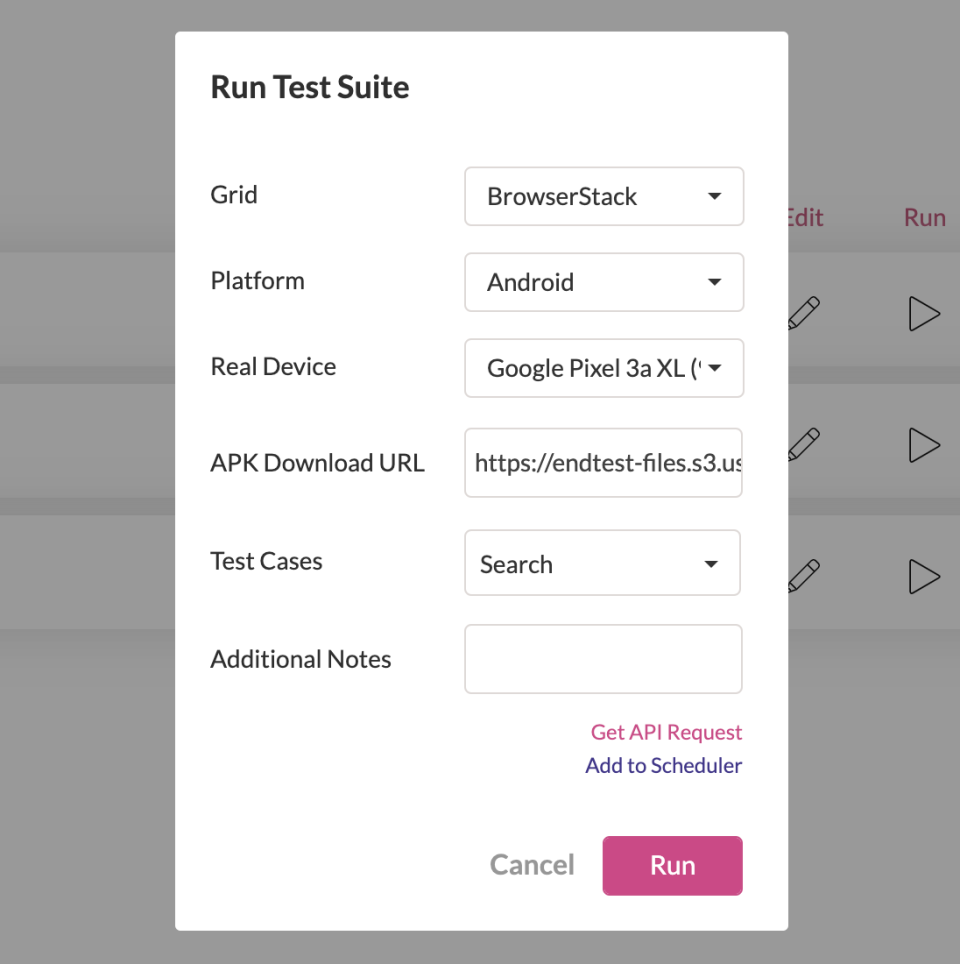Click the APK Download URL field
The width and height of the screenshot is (960, 964).
604,462
